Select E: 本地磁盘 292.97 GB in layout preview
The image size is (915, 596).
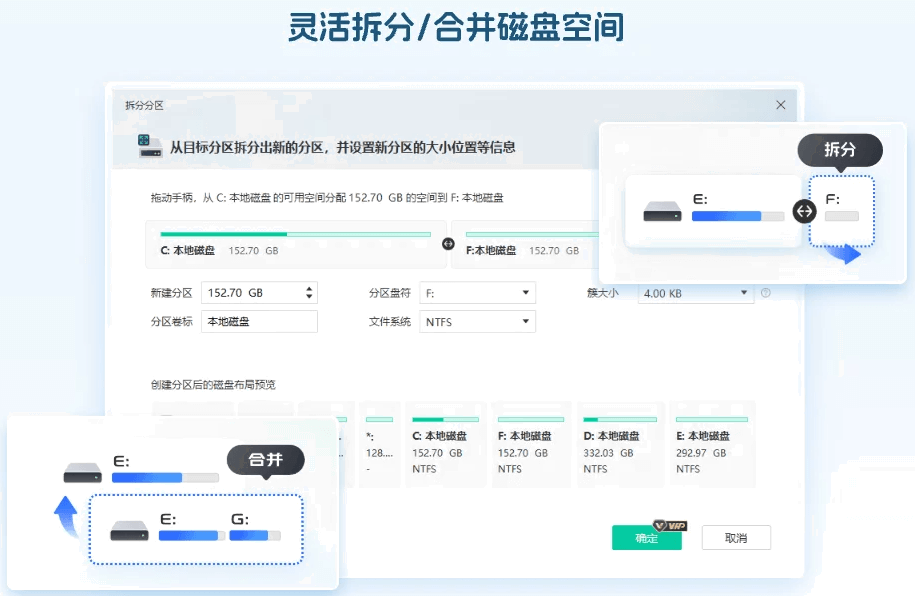point(711,444)
